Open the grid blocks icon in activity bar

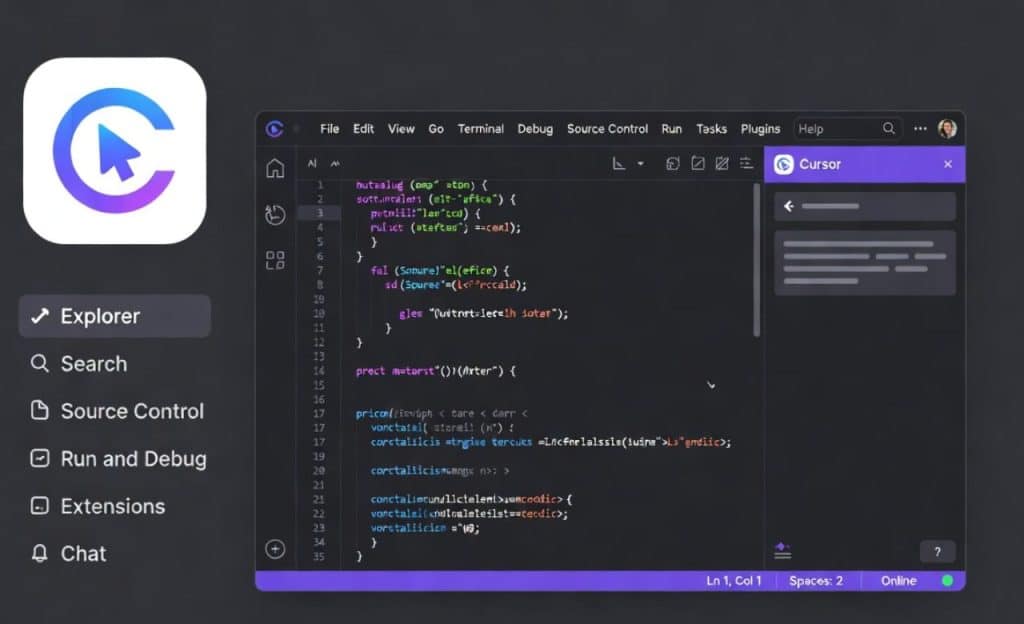(x=275, y=260)
